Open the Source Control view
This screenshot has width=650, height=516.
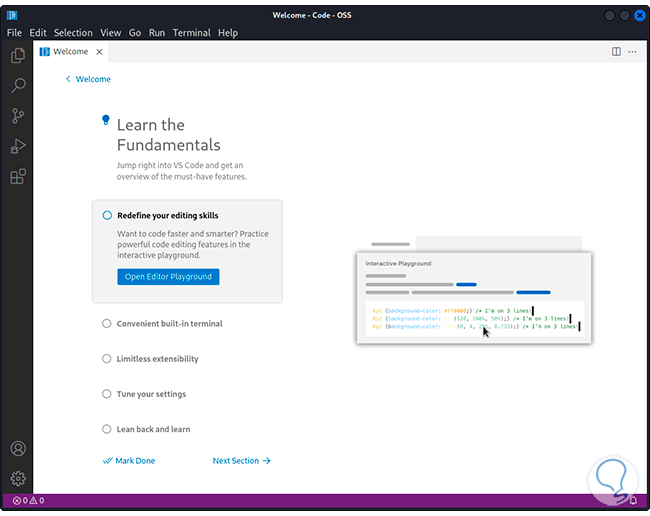[x=18, y=116]
